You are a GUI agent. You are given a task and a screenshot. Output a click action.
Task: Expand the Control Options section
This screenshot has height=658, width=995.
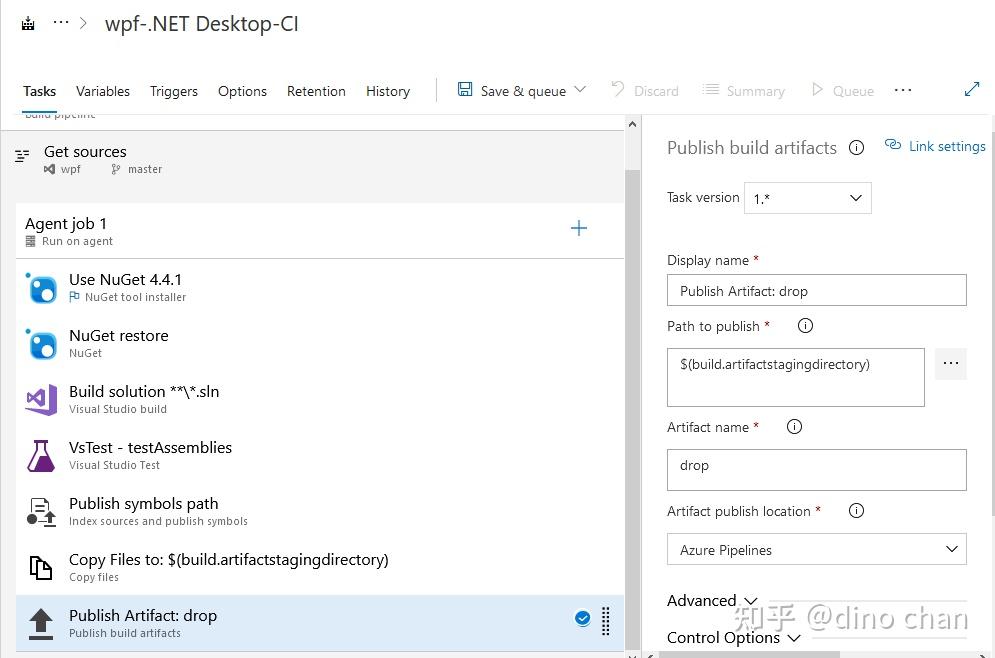(x=734, y=637)
